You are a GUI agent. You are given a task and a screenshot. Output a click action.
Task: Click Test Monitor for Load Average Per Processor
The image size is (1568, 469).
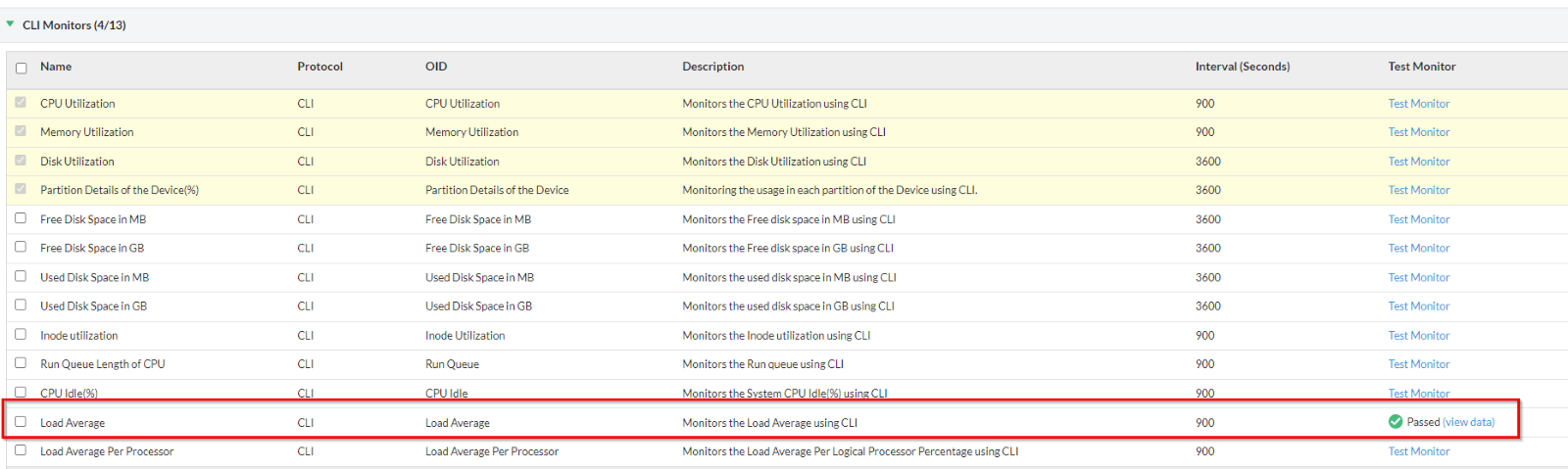(x=1418, y=451)
